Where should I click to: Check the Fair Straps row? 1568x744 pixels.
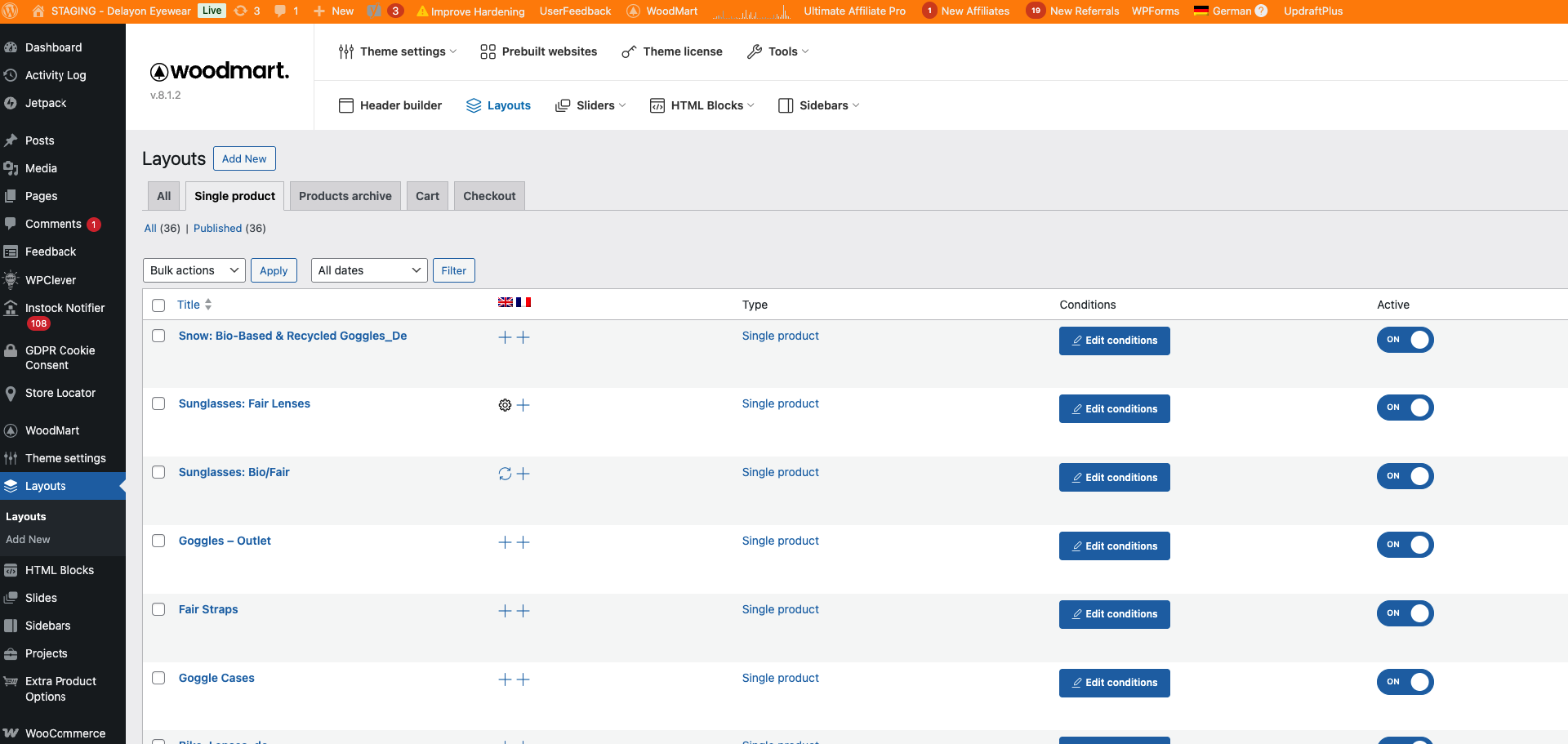tap(158, 609)
